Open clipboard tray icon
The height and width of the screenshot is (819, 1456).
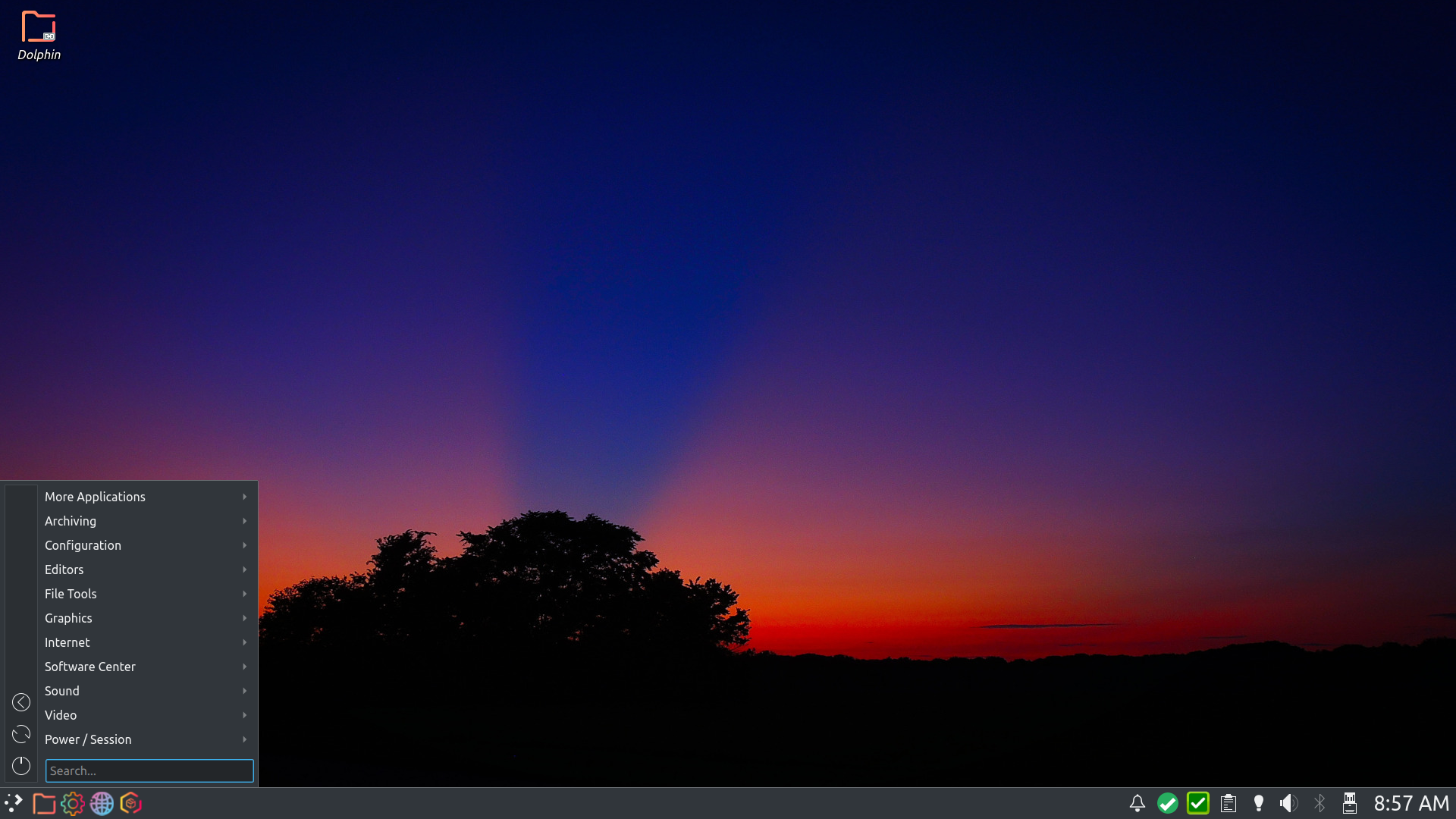click(x=1228, y=803)
